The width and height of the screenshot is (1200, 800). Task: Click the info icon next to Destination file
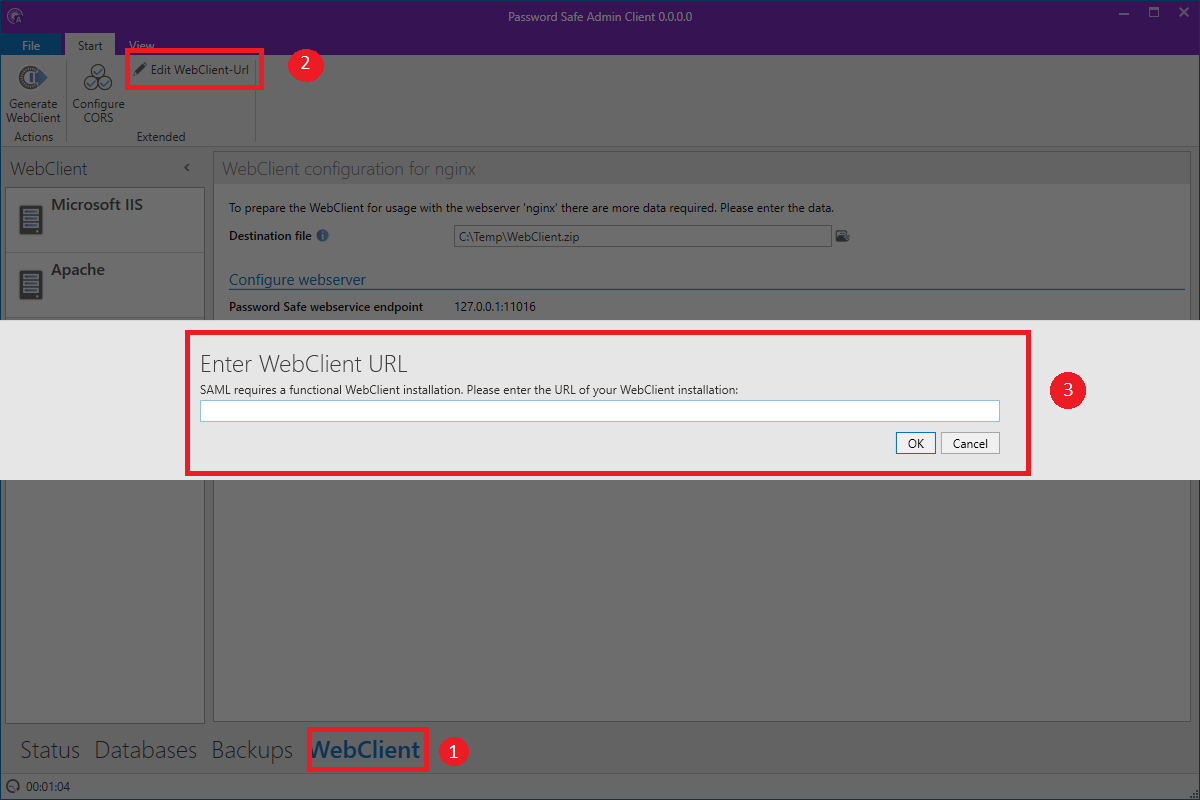point(322,236)
